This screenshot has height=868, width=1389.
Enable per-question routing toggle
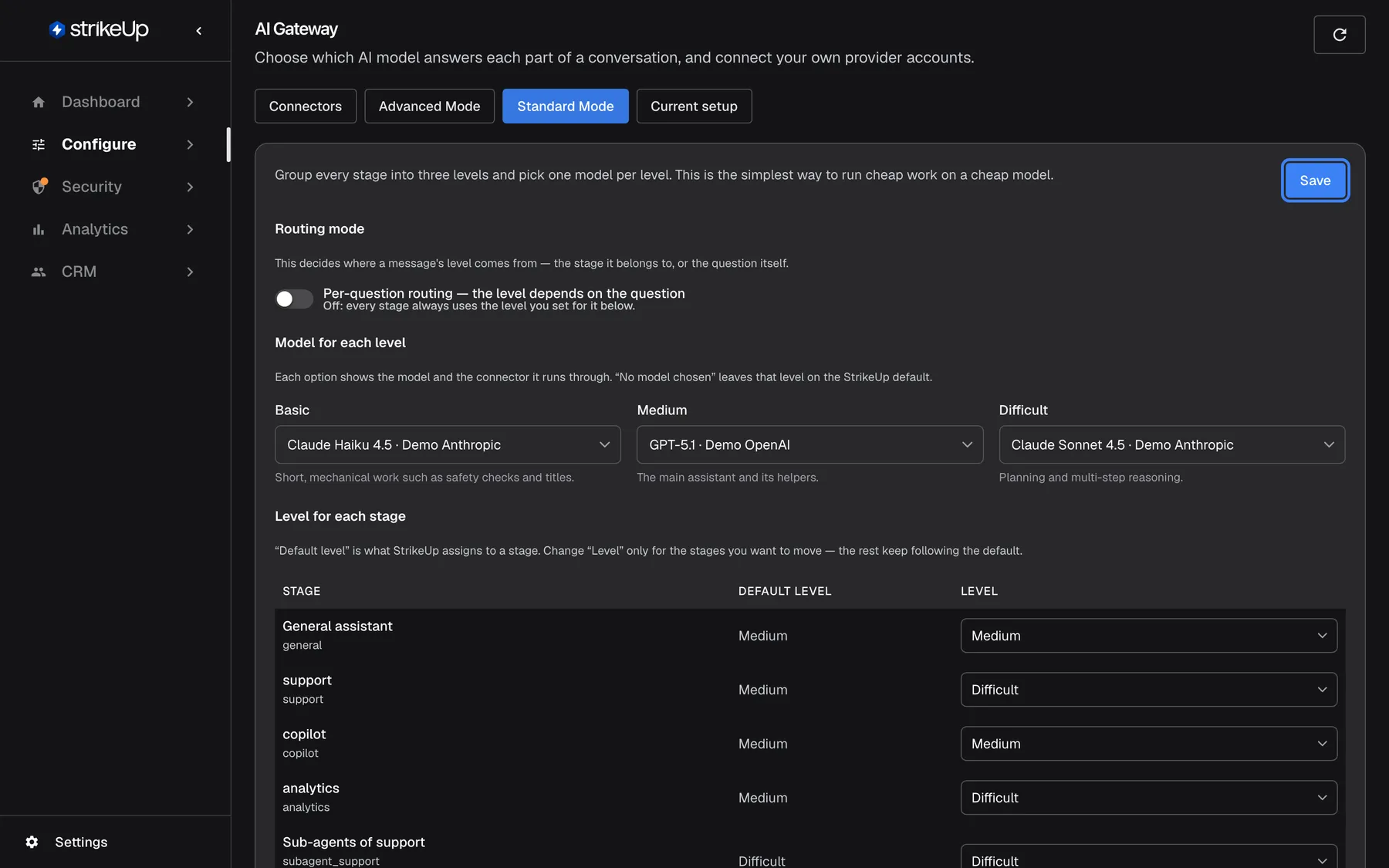(x=294, y=299)
